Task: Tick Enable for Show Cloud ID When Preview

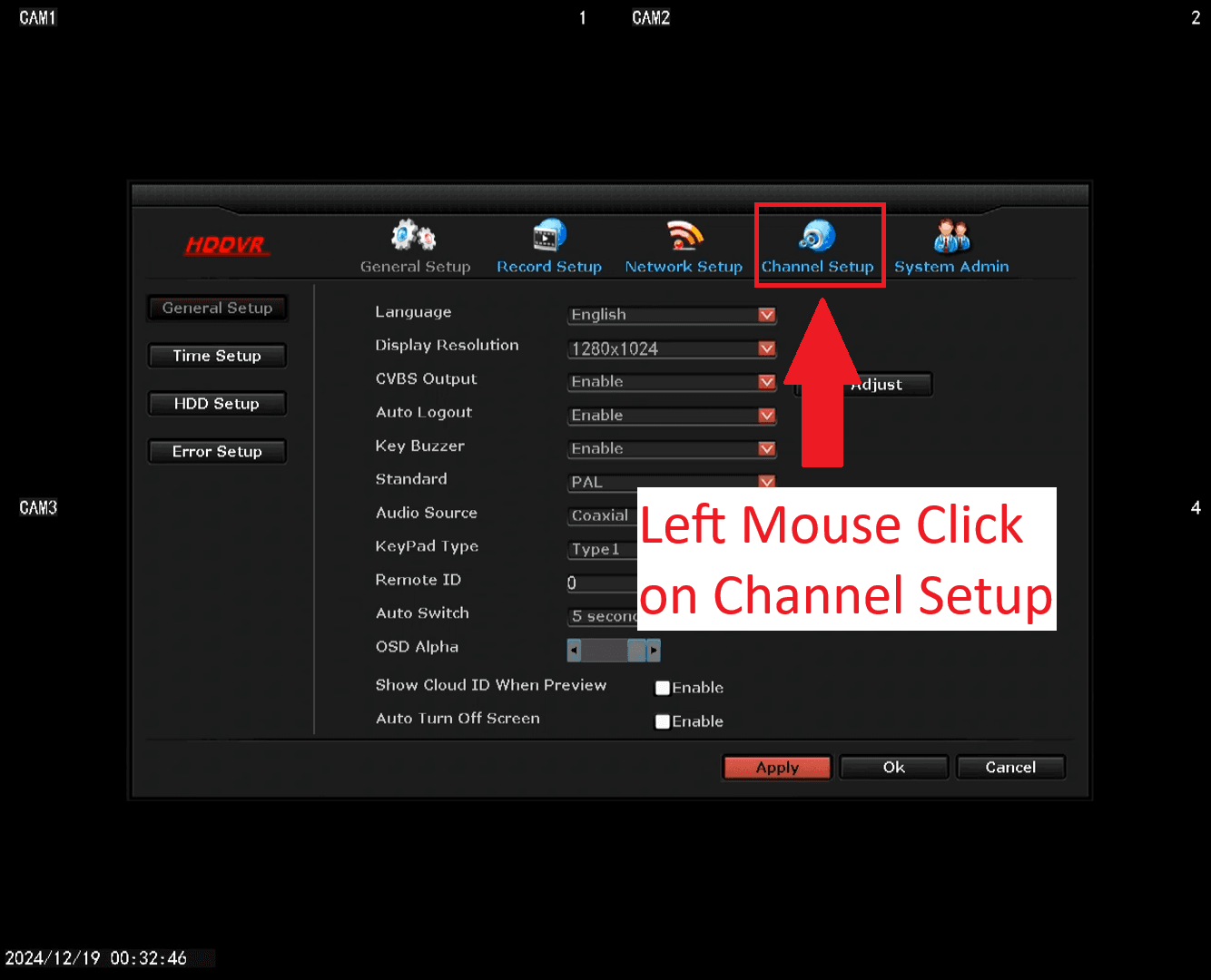Action: (663, 688)
